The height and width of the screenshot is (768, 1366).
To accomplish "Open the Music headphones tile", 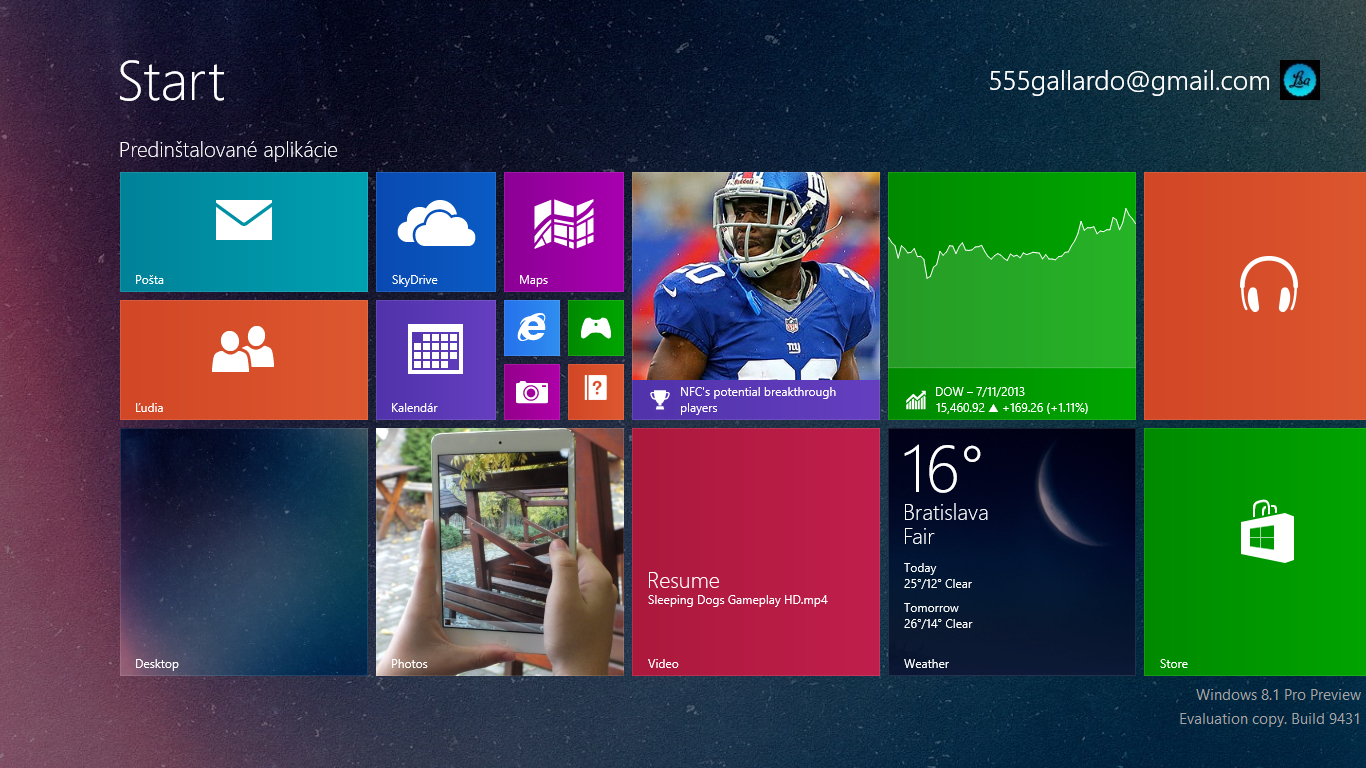I will (x=1255, y=296).
